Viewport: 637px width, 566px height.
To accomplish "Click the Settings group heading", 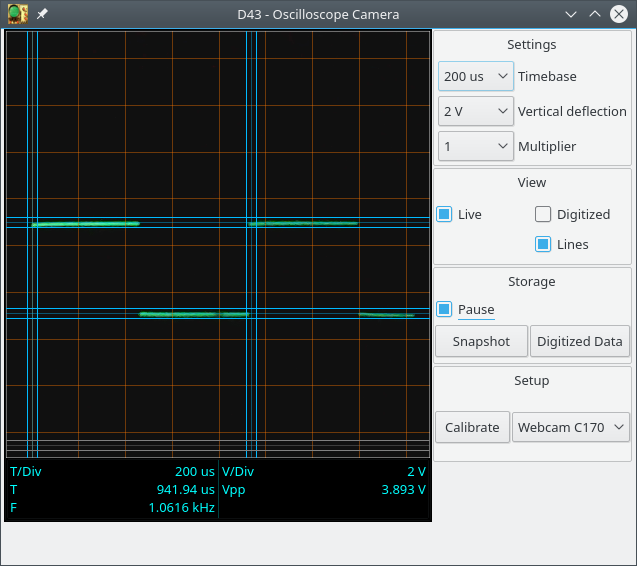I will (x=531, y=45).
